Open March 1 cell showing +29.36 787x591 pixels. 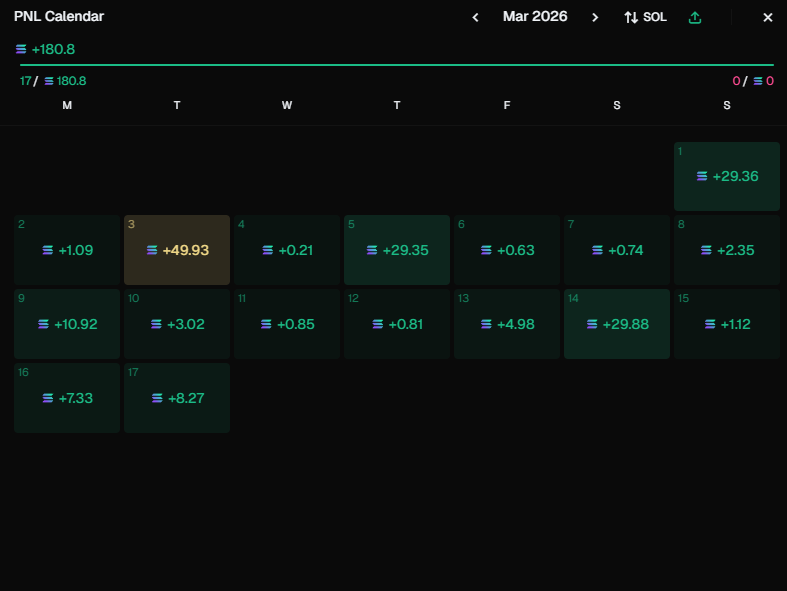point(727,176)
